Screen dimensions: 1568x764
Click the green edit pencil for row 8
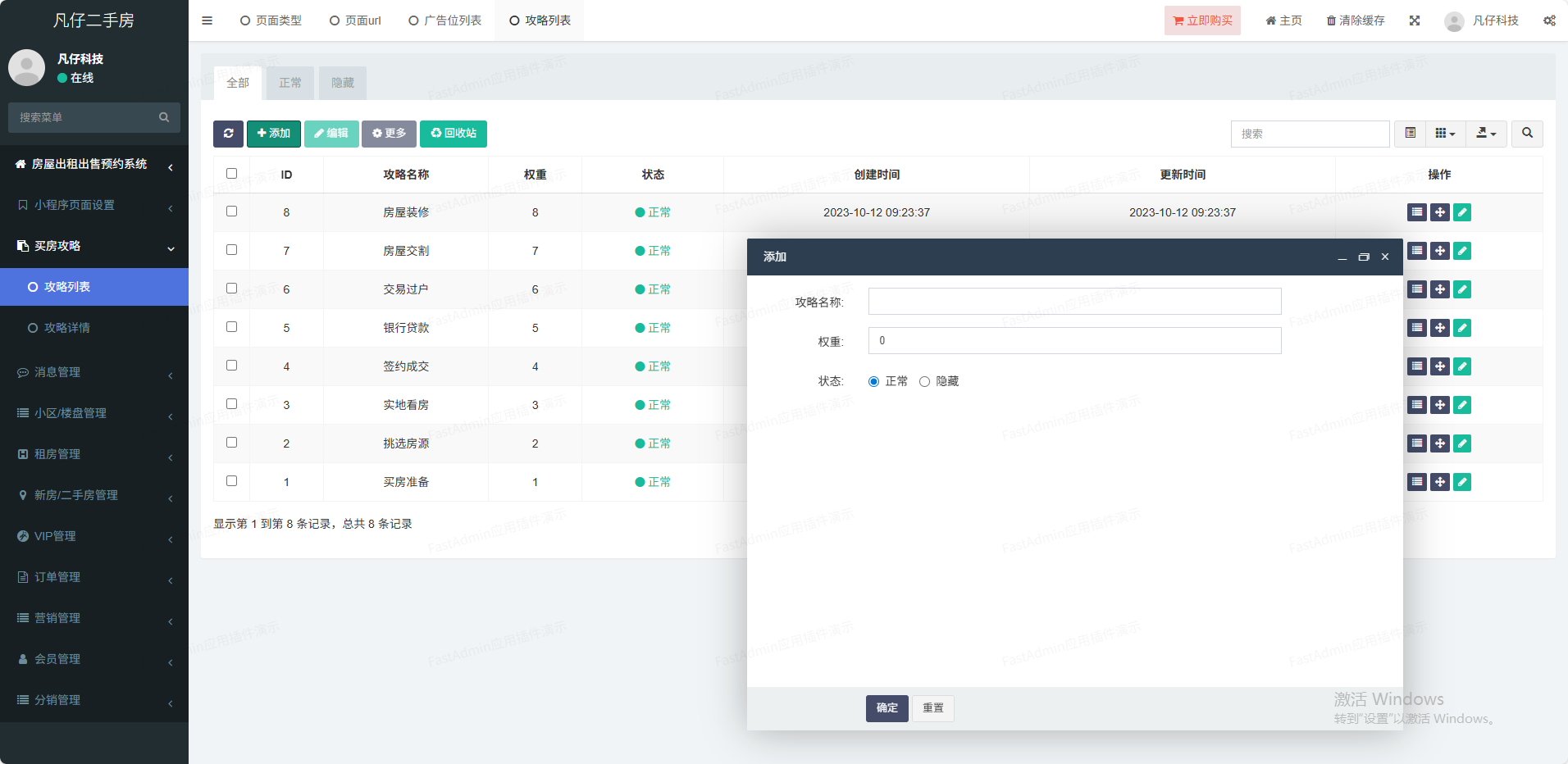1461,212
